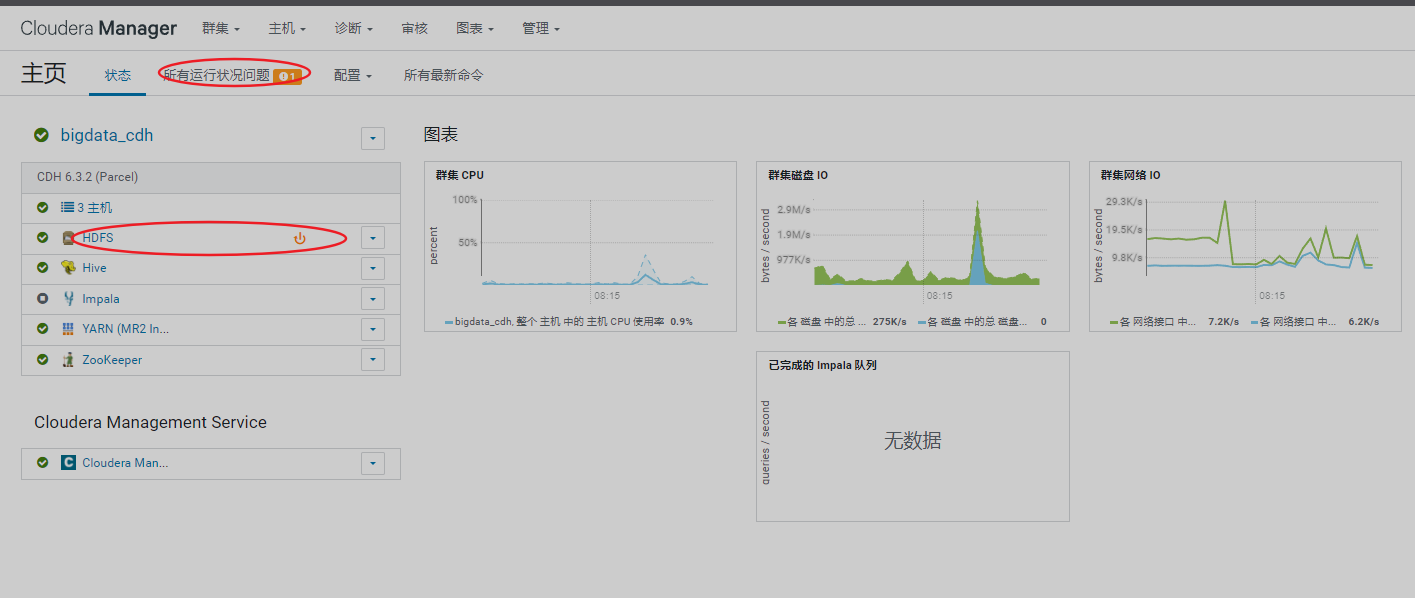
Task: Open the 群集 menu
Action: click(x=220, y=28)
